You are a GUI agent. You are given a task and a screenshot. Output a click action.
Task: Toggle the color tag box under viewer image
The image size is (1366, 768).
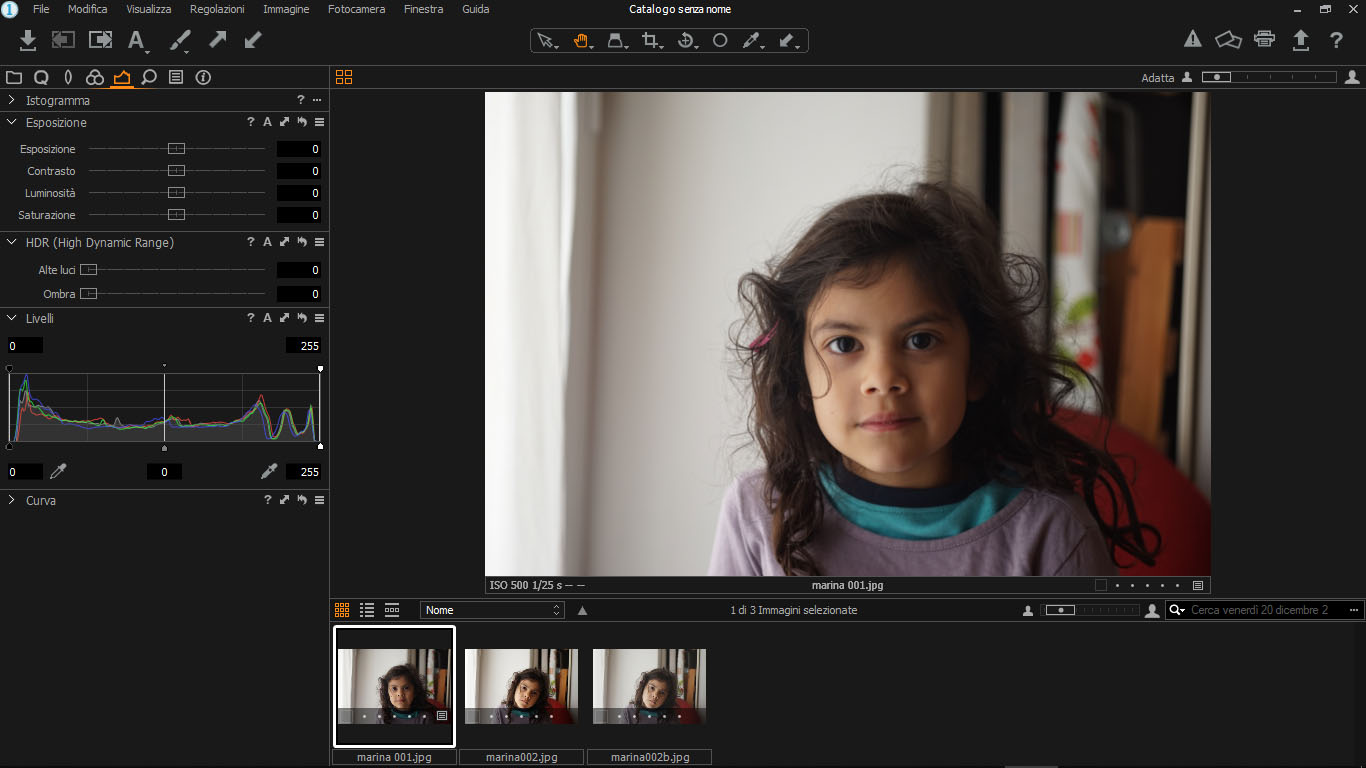1101,586
